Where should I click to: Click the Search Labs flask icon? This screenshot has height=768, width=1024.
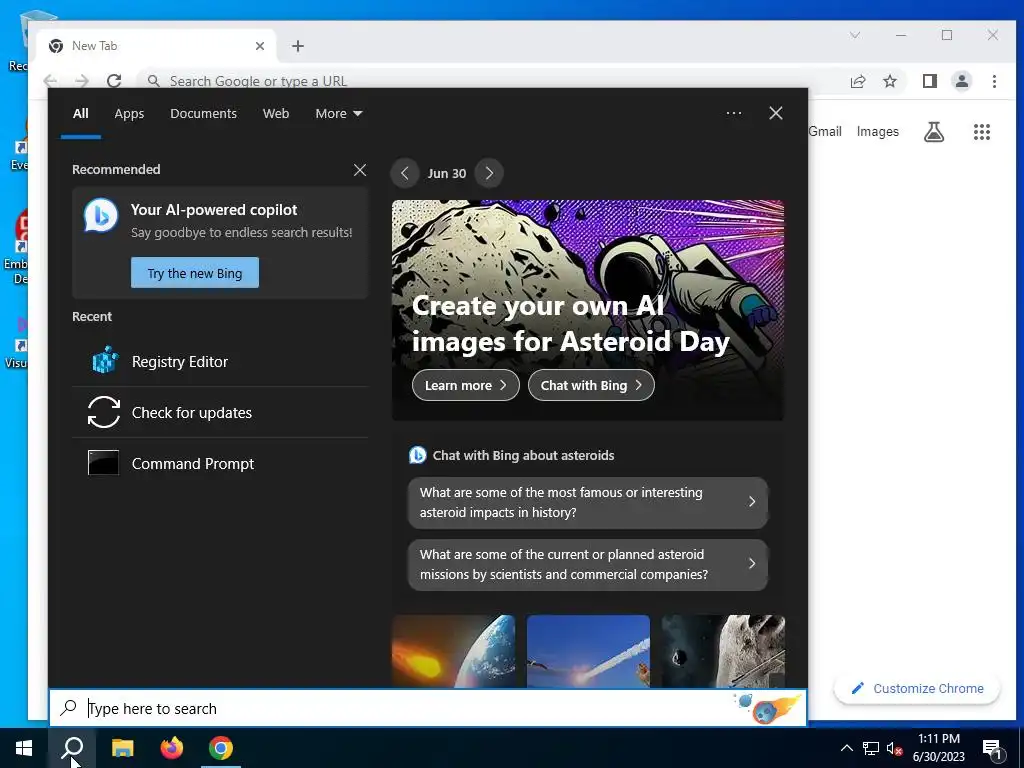click(x=934, y=132)
